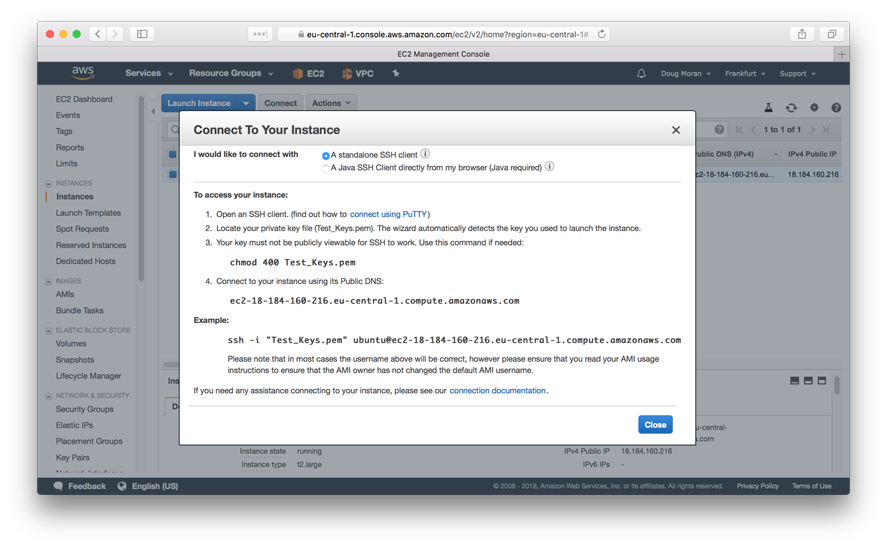Select the Java SSH Client radio option

[x=325, y=169]
